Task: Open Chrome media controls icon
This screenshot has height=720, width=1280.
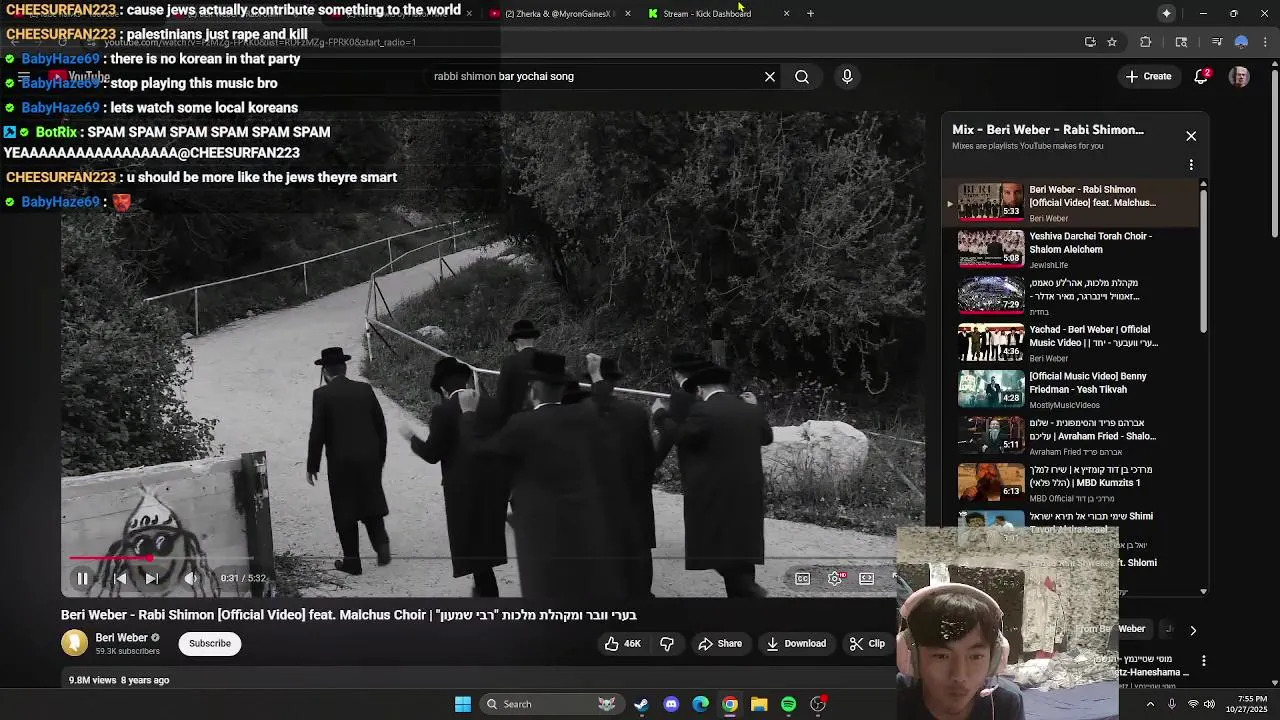Action: point(1216,42)
